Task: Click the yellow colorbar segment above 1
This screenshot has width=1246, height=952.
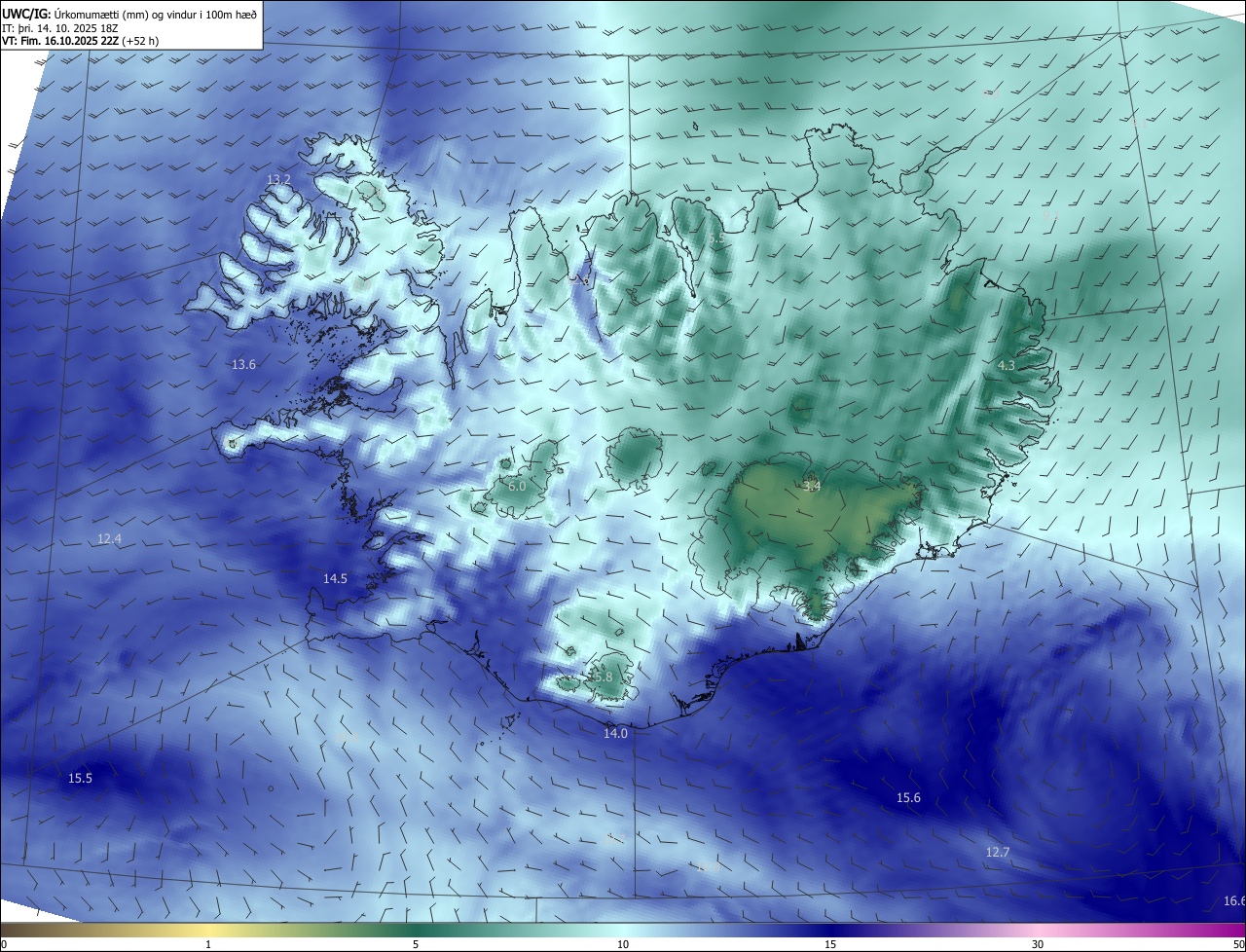Action: point(208,931)
